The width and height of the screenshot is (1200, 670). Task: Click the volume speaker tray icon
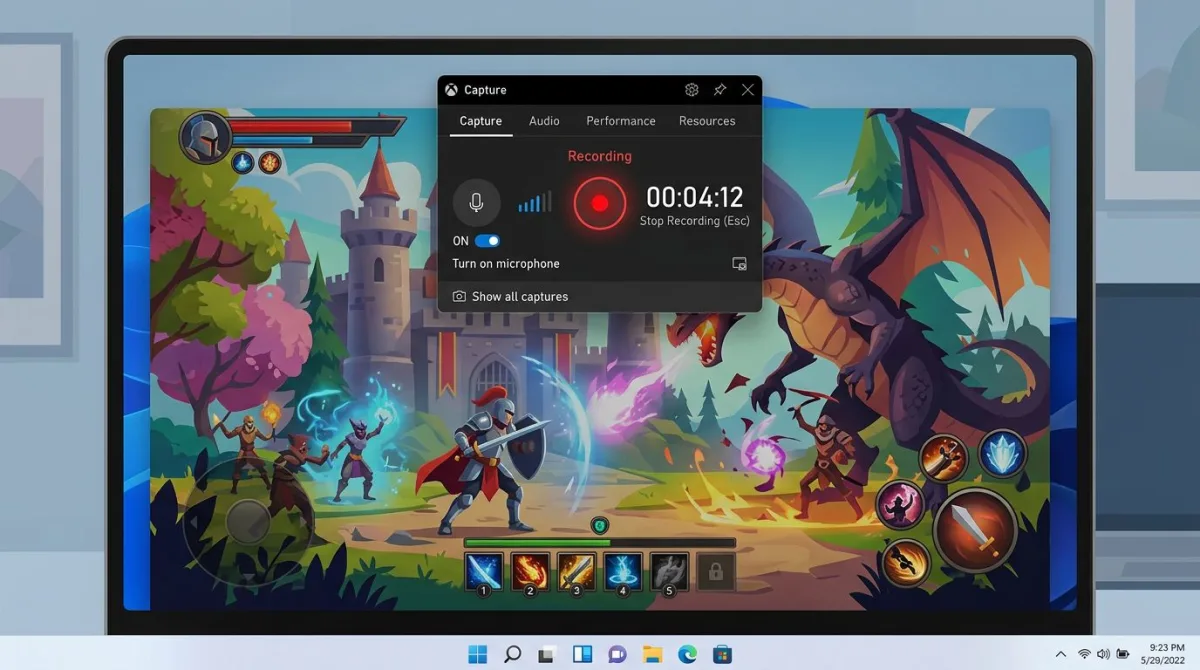click(x=1103, y=654)
